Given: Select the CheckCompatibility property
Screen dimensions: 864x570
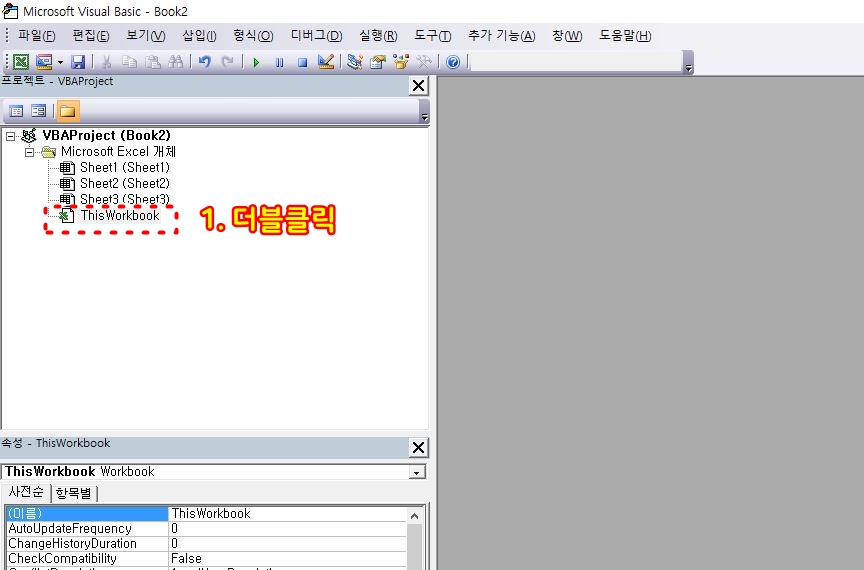Looking at the screenshot, I should click(87, 558).
